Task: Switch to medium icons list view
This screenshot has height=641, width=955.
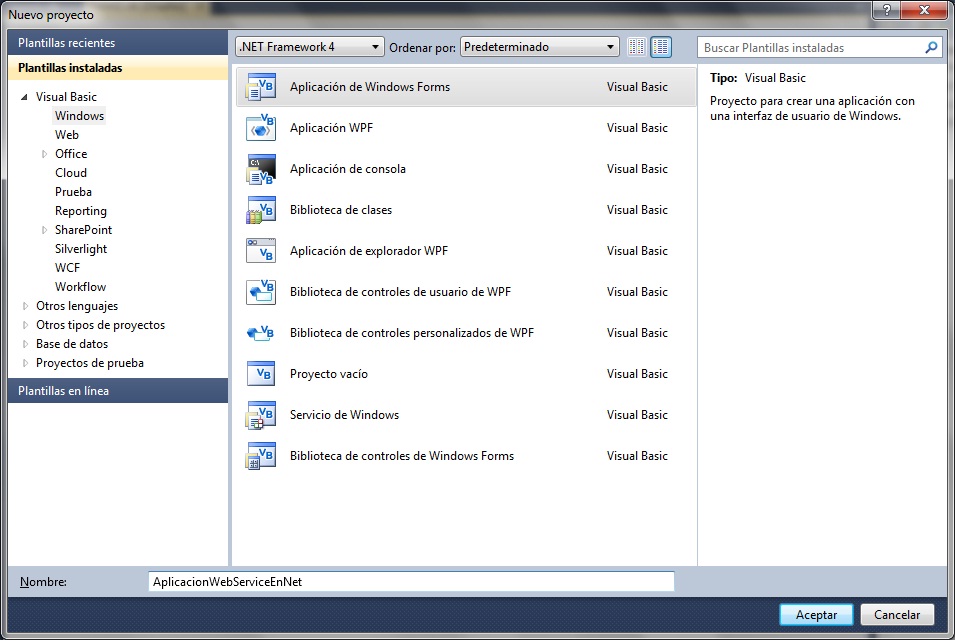Action: coord(661,46)
